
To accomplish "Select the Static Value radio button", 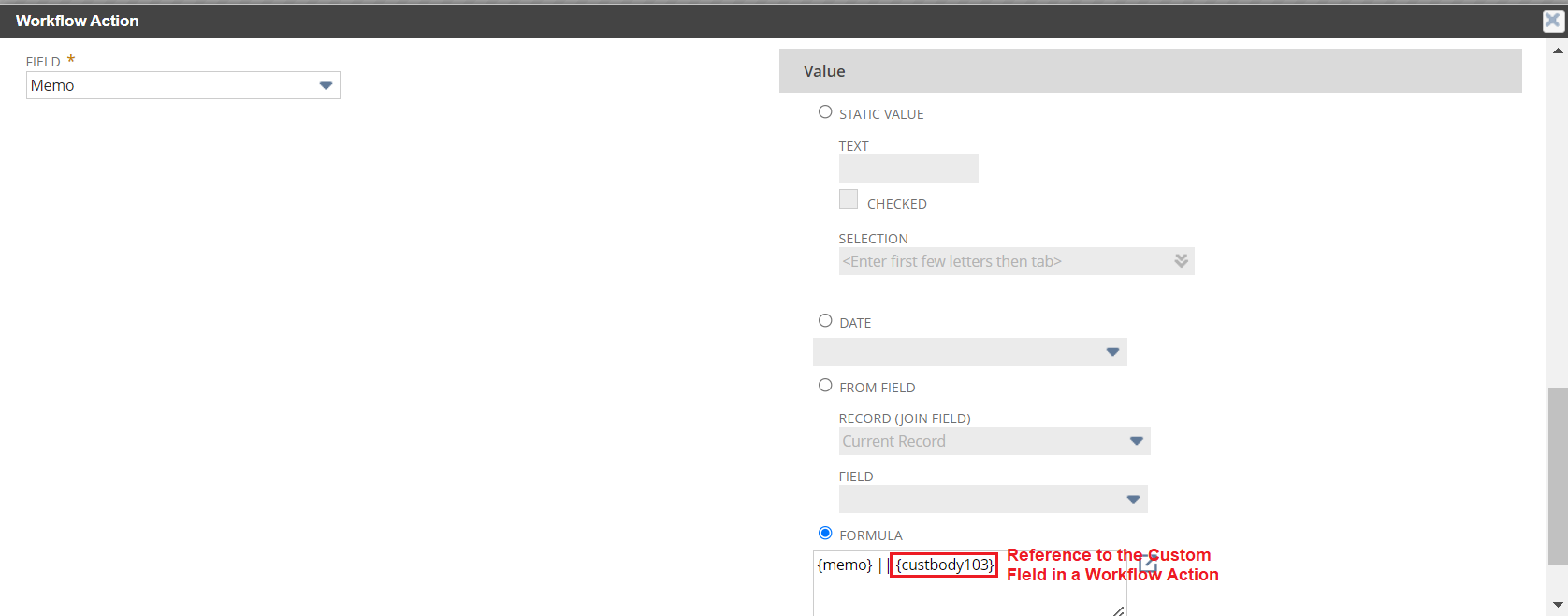I will (x=825, y=112).
